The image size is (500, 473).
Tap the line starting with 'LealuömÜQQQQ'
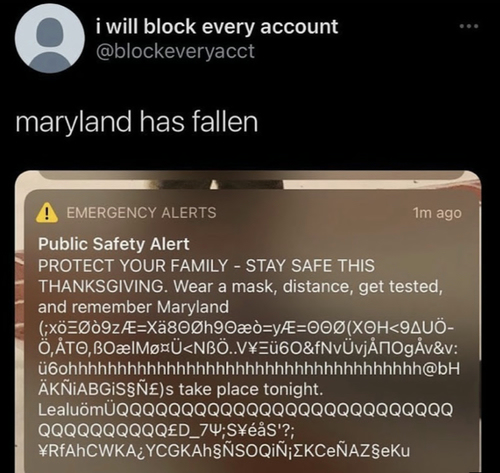click(246, 410)
